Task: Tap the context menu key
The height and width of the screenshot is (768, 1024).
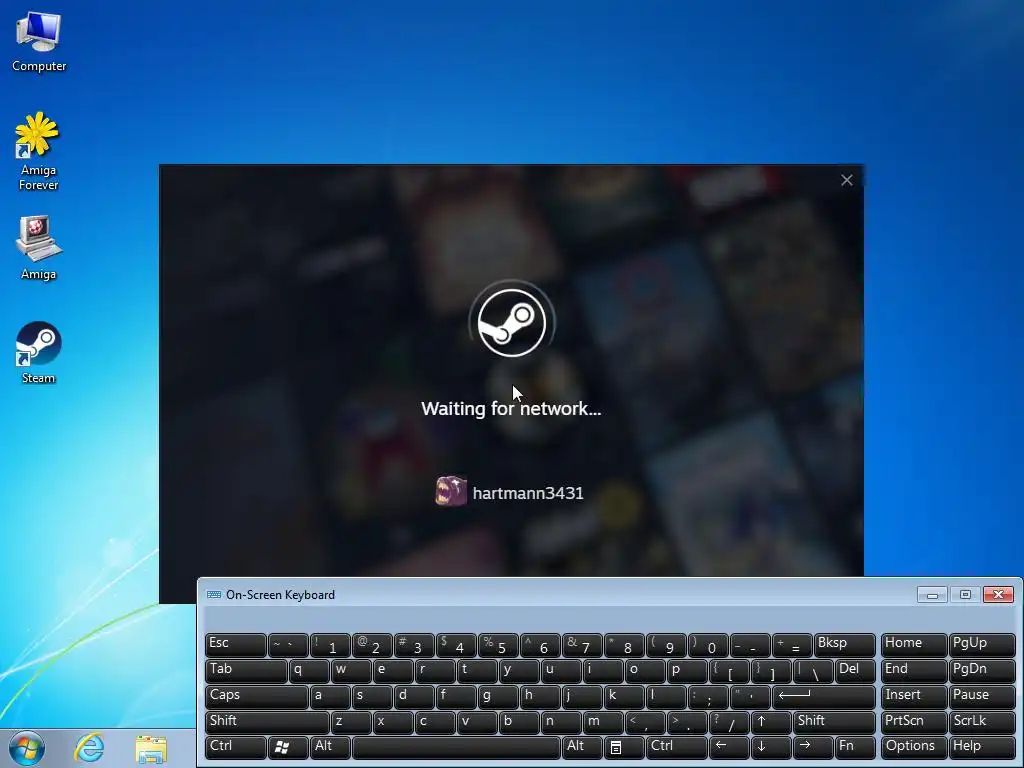Action: tap(624, 747)
